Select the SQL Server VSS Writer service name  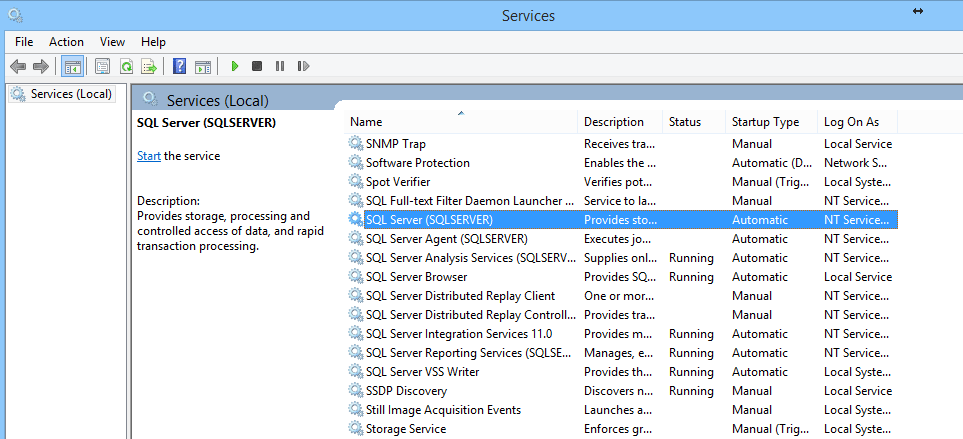pyautogui.click(x=423, y=371)
